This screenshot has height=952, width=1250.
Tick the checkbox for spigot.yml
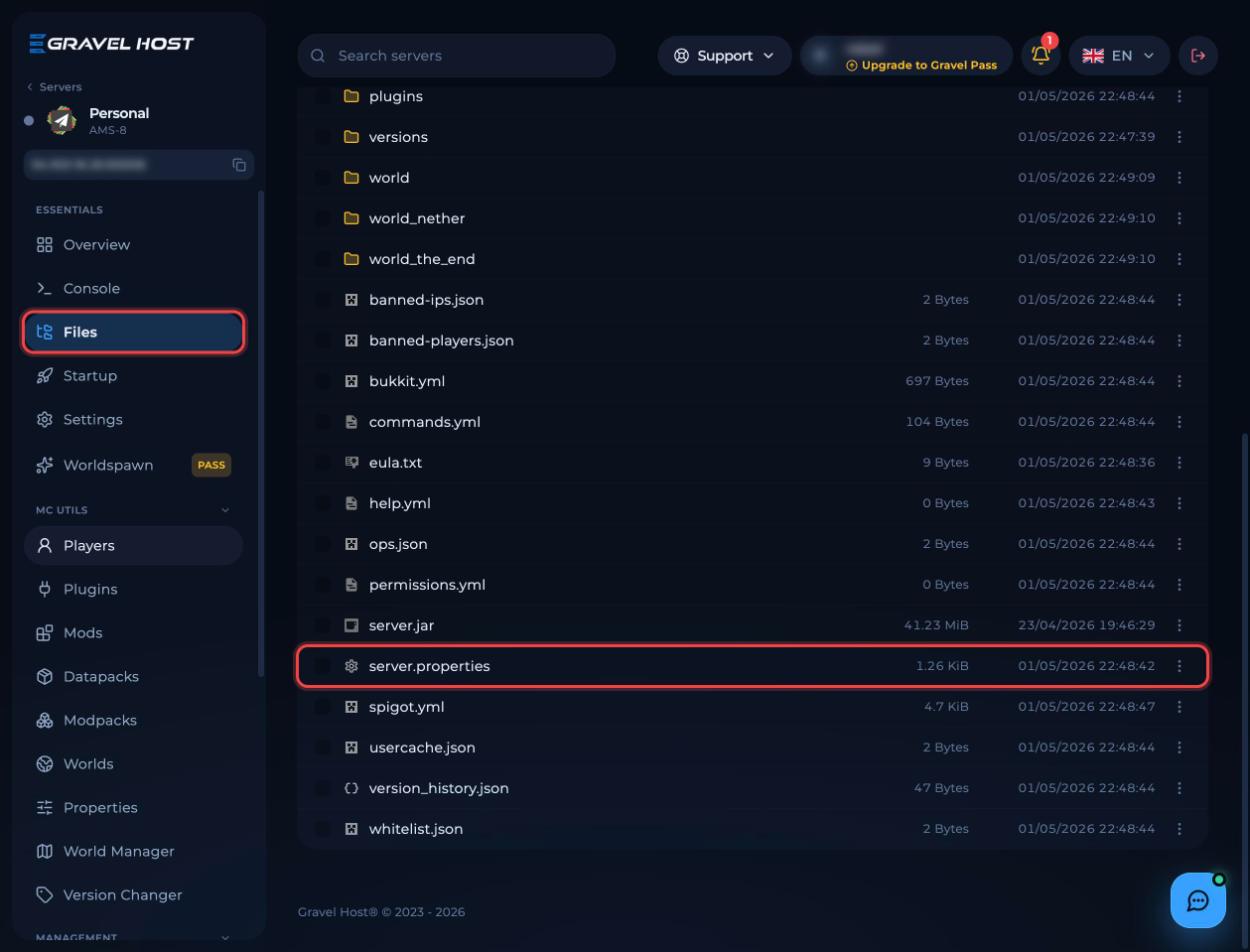[322, 707]
